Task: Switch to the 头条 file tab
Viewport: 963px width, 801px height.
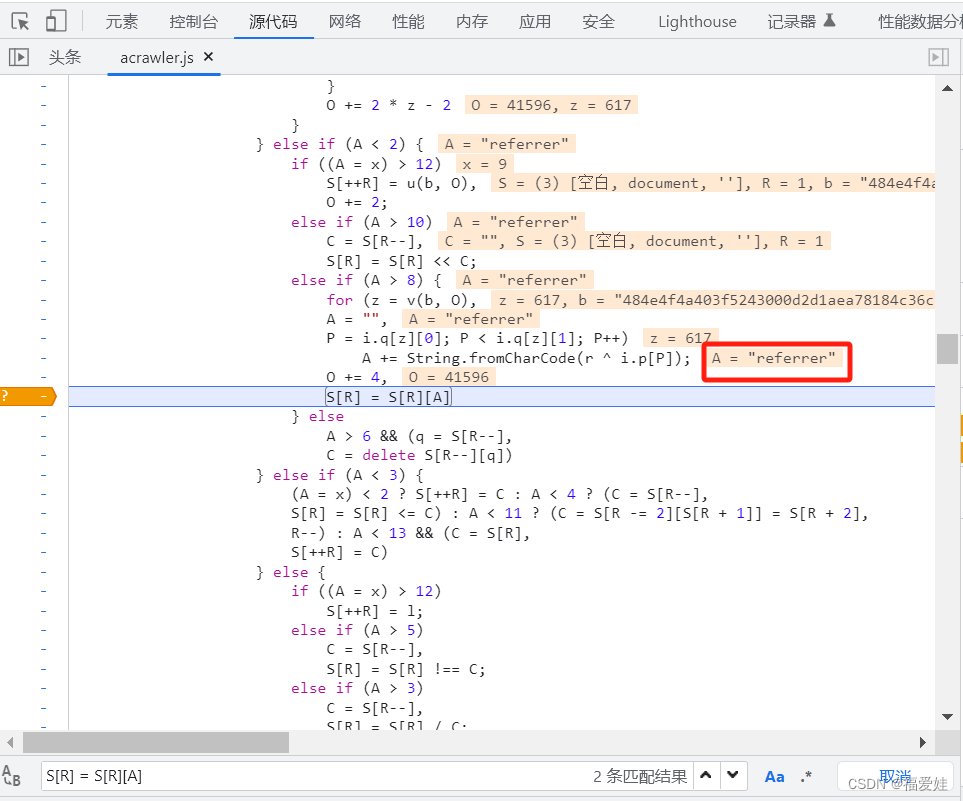Action: 64,58
